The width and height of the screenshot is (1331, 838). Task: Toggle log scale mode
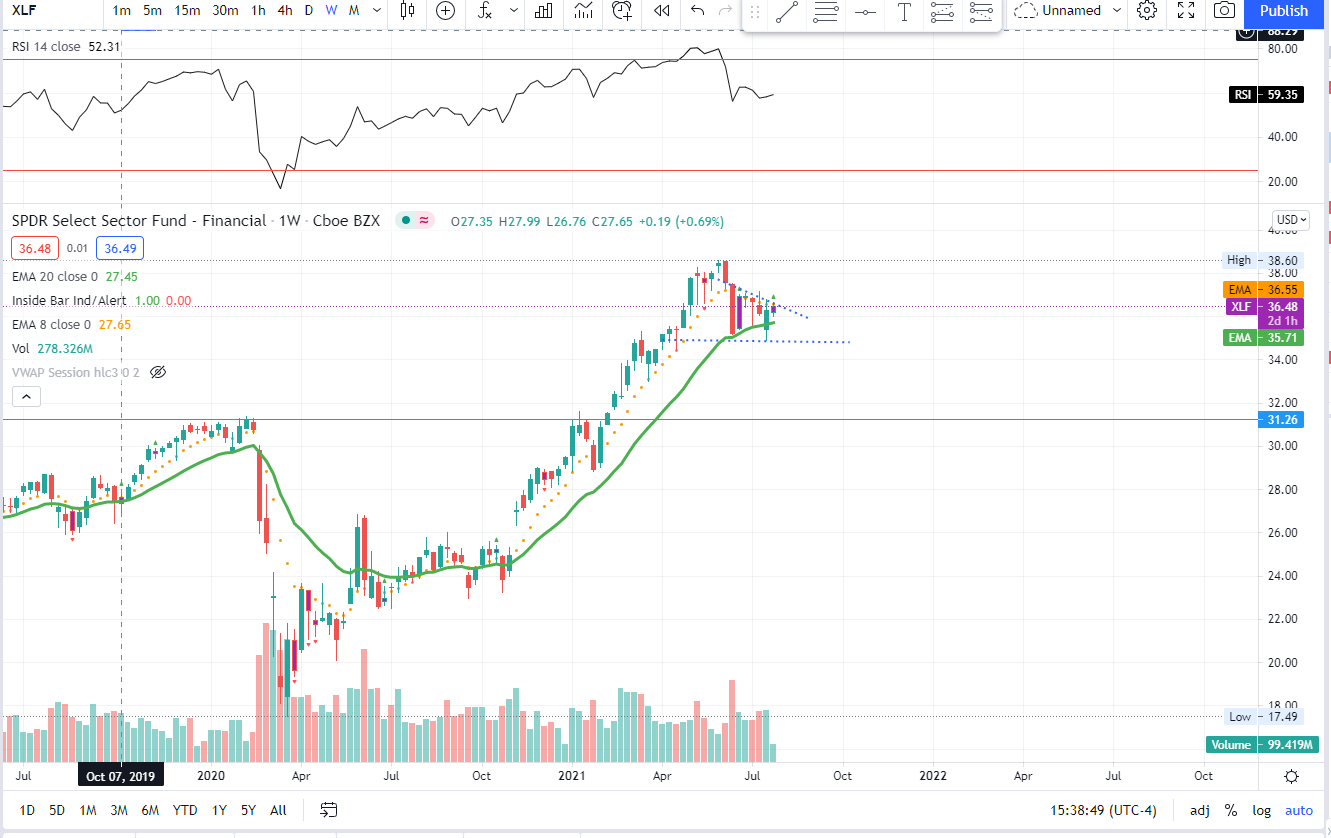1262,810
